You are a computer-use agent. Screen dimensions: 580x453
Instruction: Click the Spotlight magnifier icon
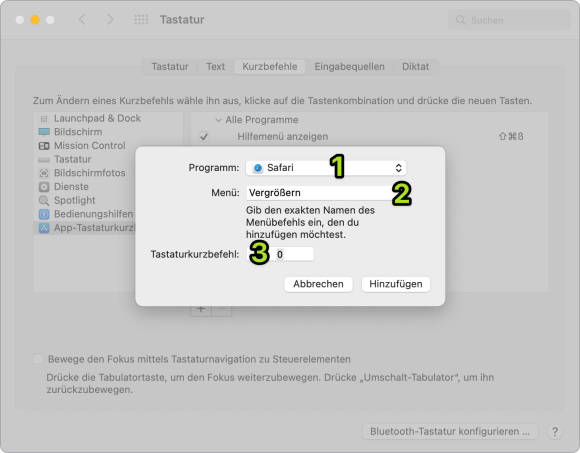tap(44, 200)
